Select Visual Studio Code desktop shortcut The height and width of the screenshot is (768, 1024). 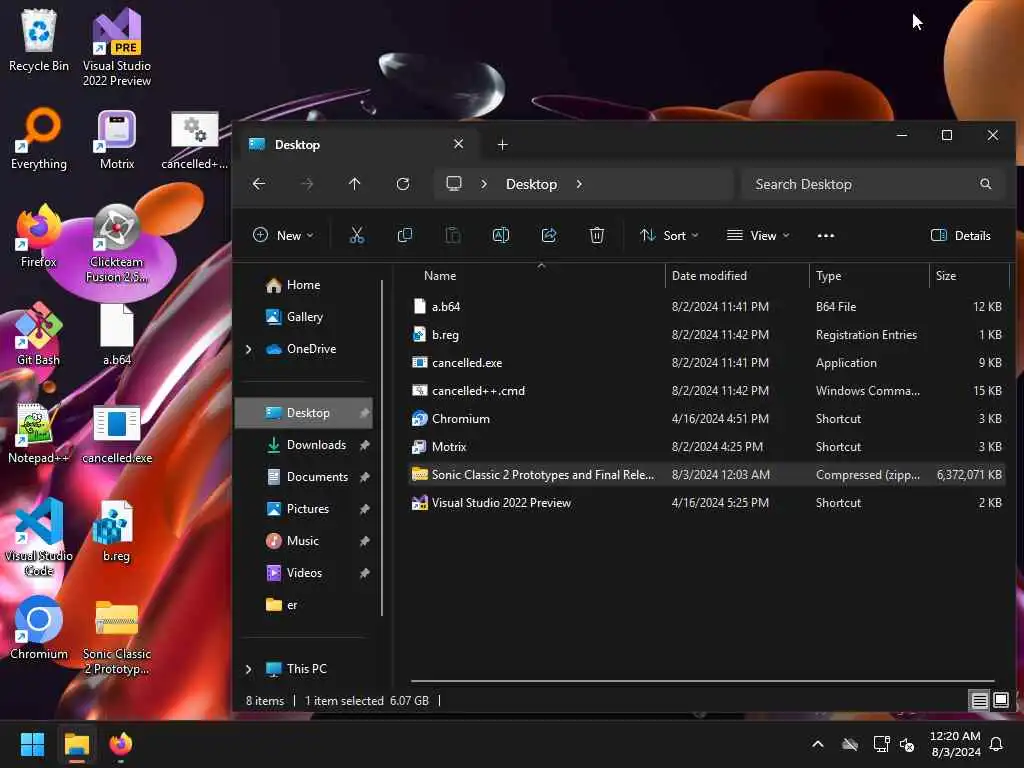click(39, 537)
